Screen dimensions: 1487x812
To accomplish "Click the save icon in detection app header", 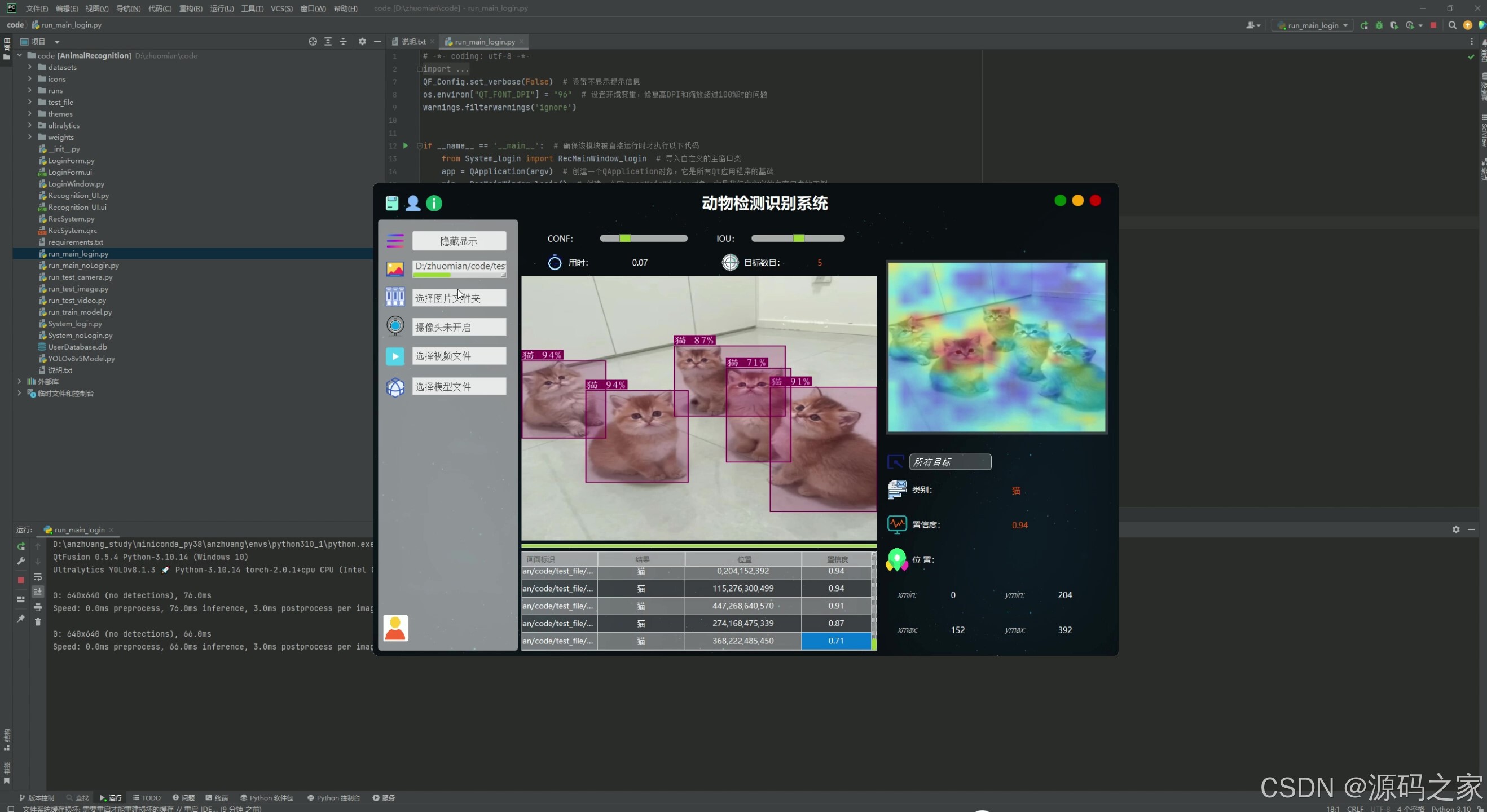I will 392,203.
